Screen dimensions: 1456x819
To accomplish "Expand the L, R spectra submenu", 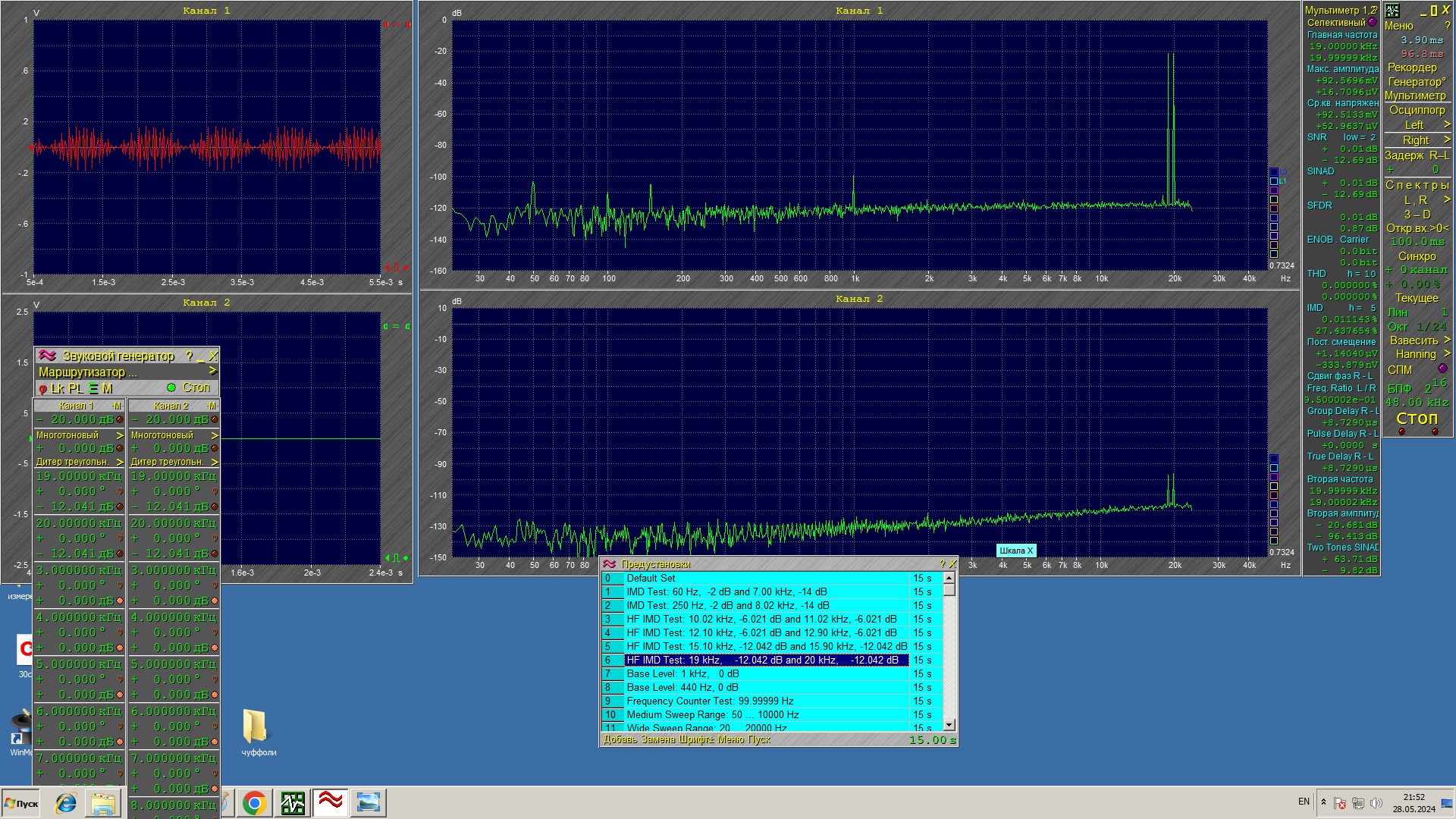I will tap(1447, 200).
